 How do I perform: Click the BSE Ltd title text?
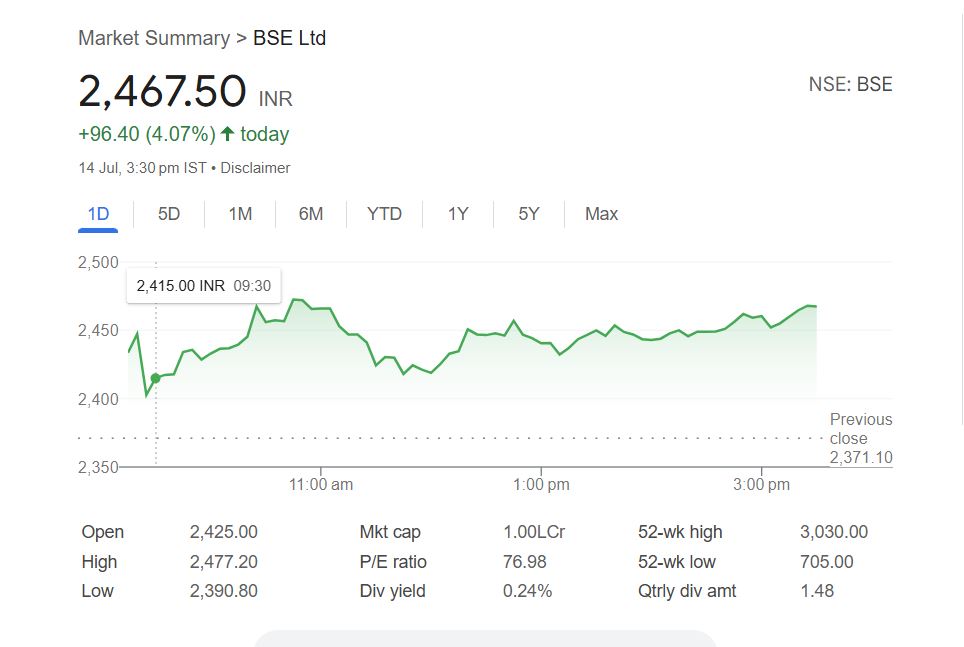(x=289, y=38)
